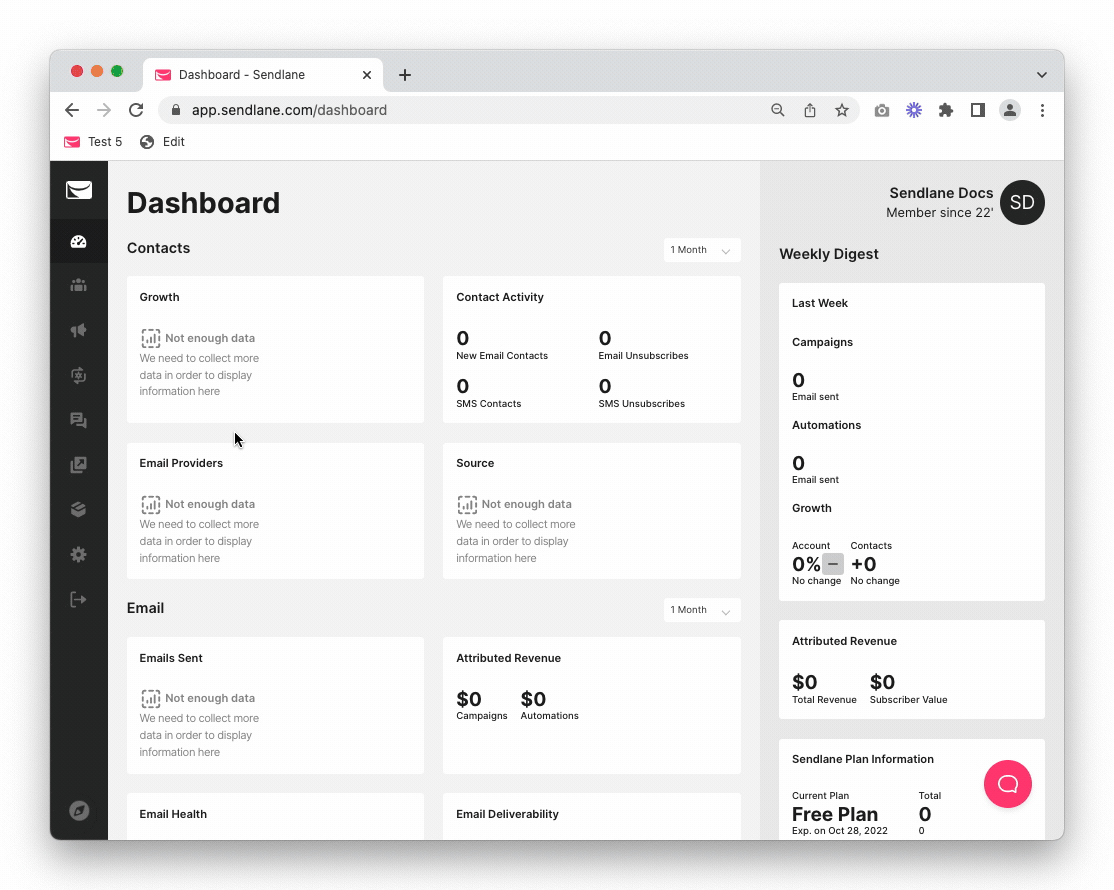Image resolution: width=1114 pixels, height=890 pixels.
Task: Select the Dashboard - Sendlane browser tab
Action: (263, 75)
